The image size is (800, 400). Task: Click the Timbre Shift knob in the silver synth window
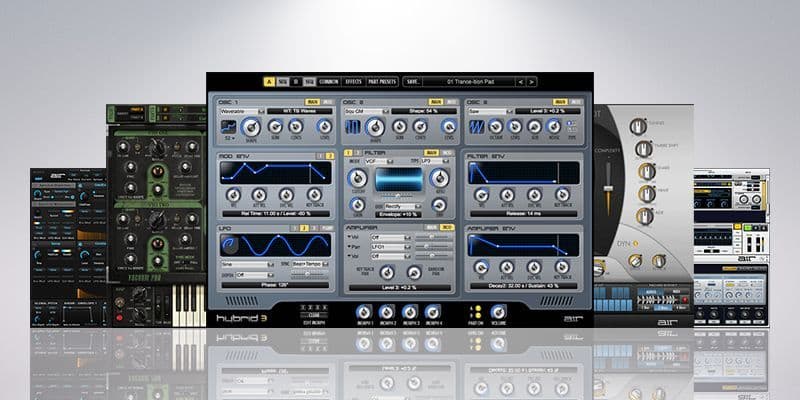[644, 149]
